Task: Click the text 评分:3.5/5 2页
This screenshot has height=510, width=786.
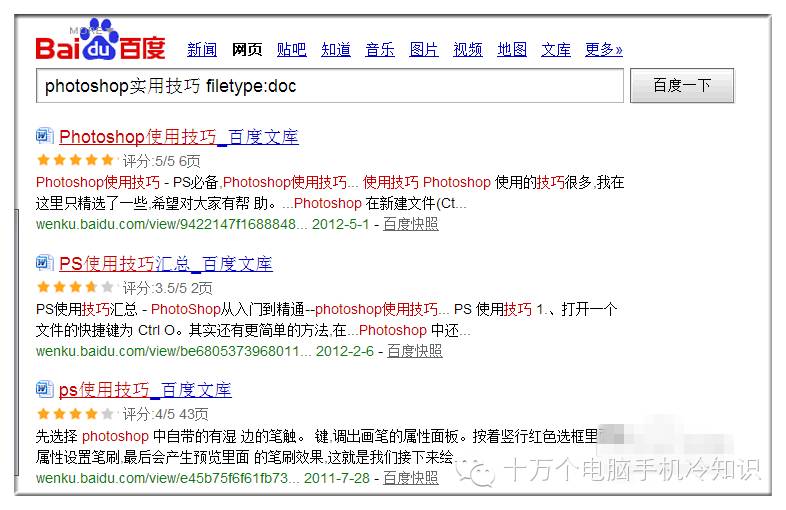Action: 167,288
